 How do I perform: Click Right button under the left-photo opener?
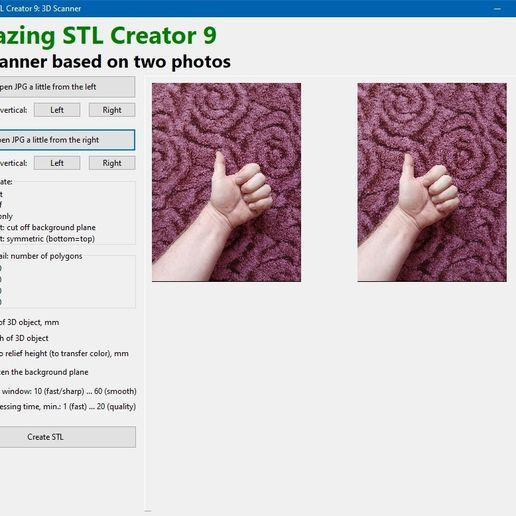(112, 110)
